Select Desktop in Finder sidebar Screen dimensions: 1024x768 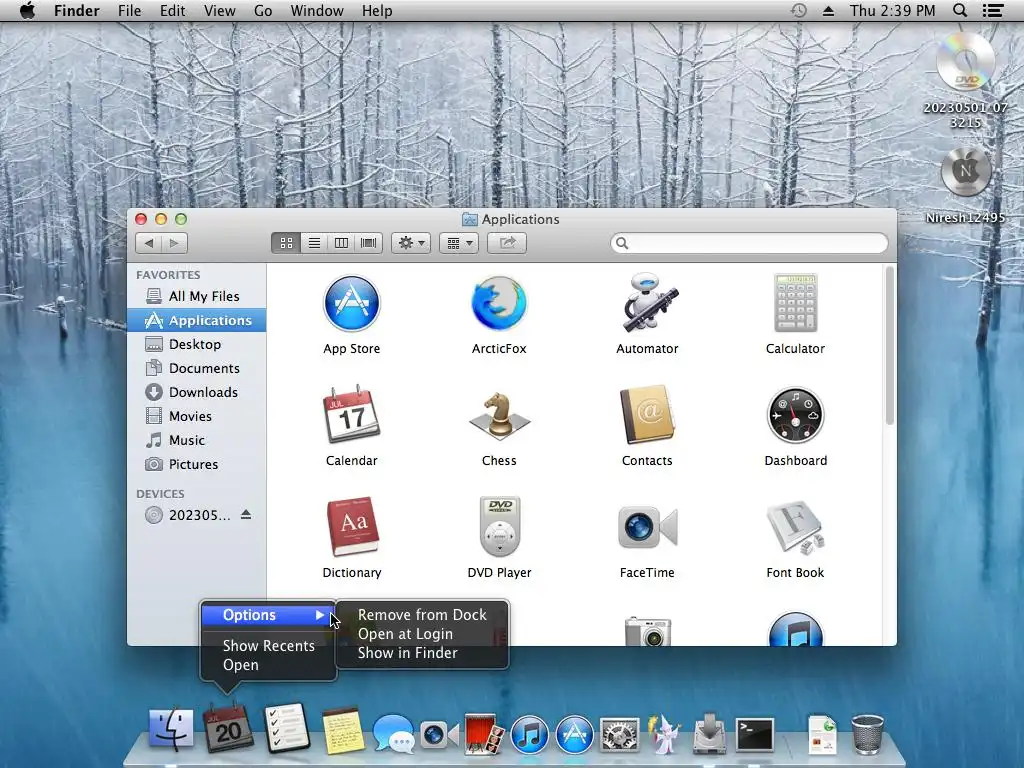(x=197, y=344)
